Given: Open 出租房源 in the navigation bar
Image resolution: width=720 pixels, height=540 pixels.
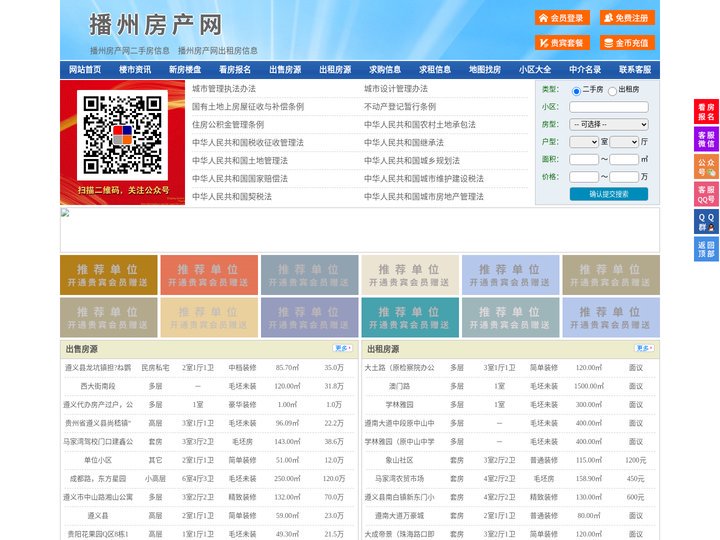Looking at the screenshot, I should [x=335, y=70].
